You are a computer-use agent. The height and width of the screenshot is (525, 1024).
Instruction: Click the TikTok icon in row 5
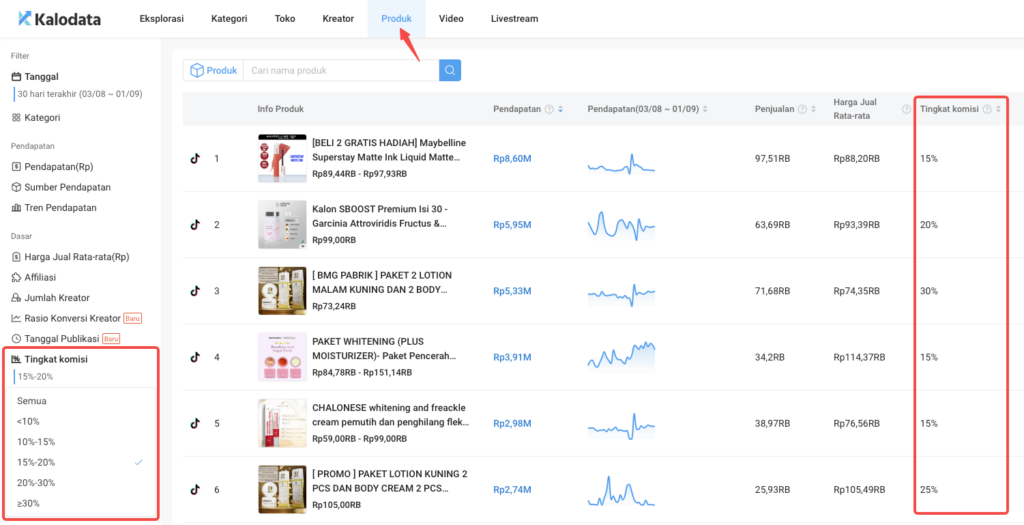(195, 423)
